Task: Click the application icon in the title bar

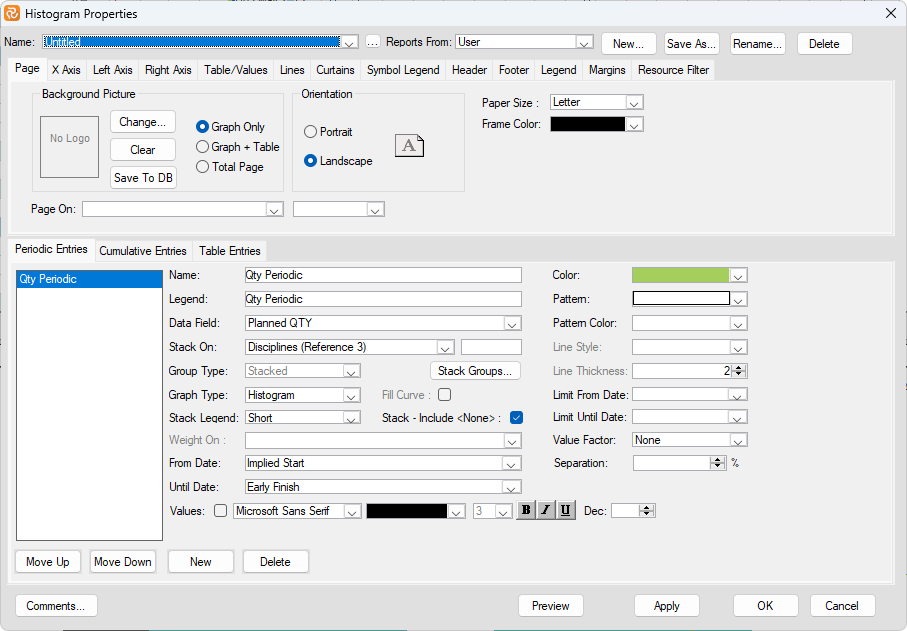Action: tap(14, 13)
